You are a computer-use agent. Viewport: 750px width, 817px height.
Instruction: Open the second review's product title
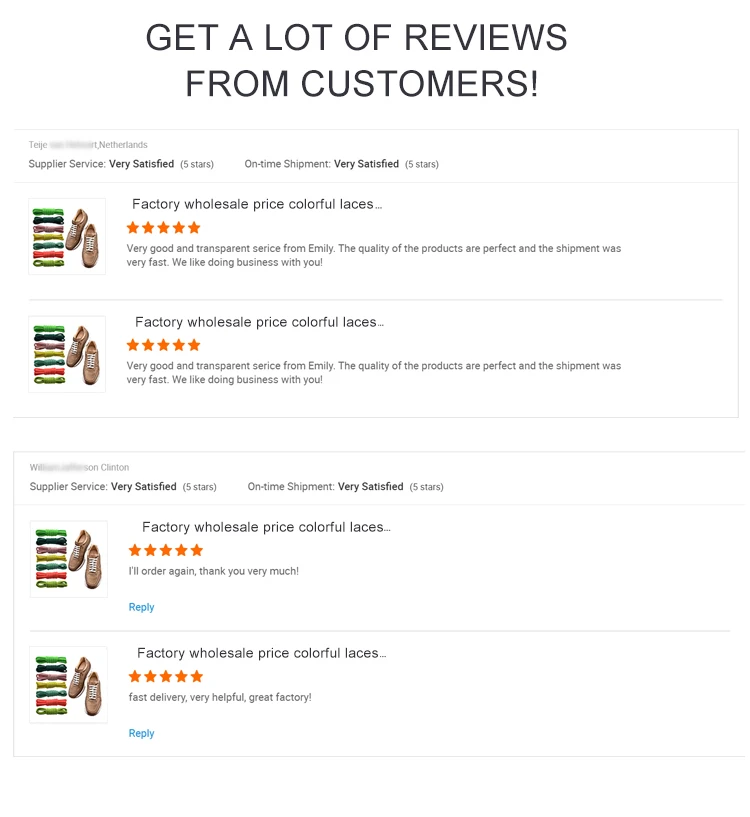259,322
